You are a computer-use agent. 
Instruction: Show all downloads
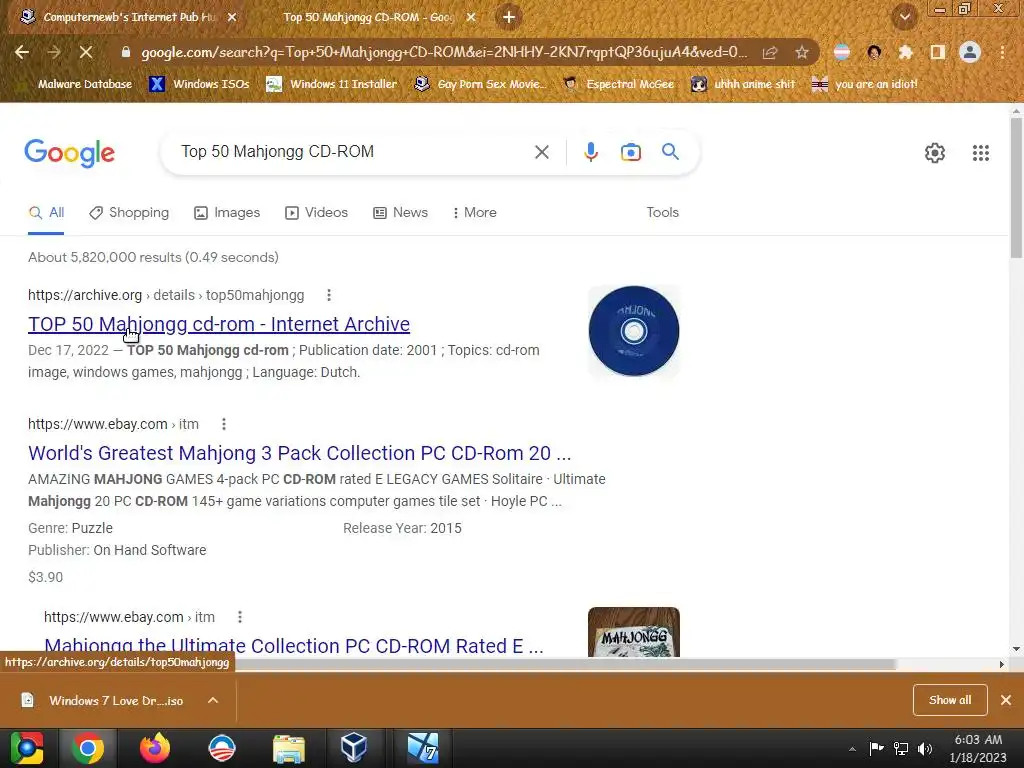point(950,700)
